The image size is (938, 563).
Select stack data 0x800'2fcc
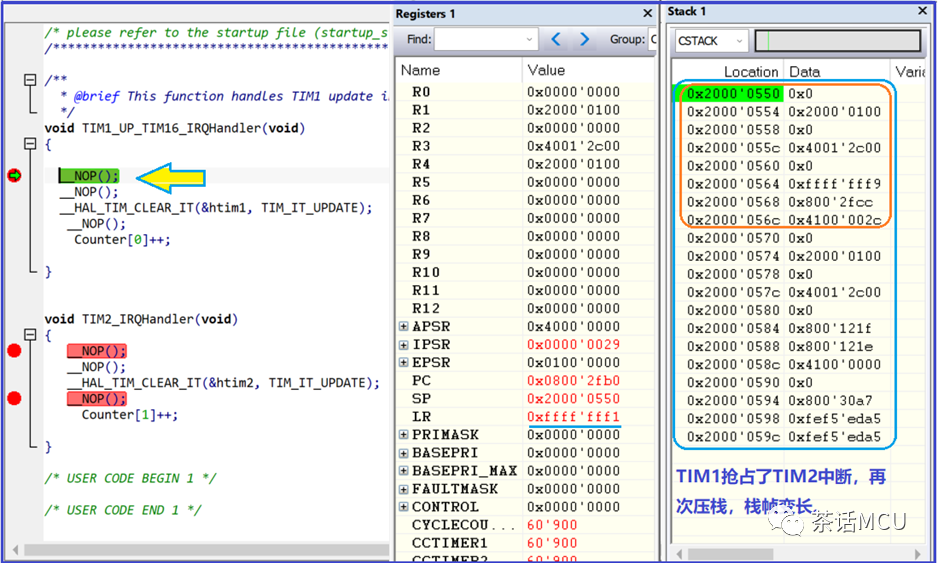(830, 202)
